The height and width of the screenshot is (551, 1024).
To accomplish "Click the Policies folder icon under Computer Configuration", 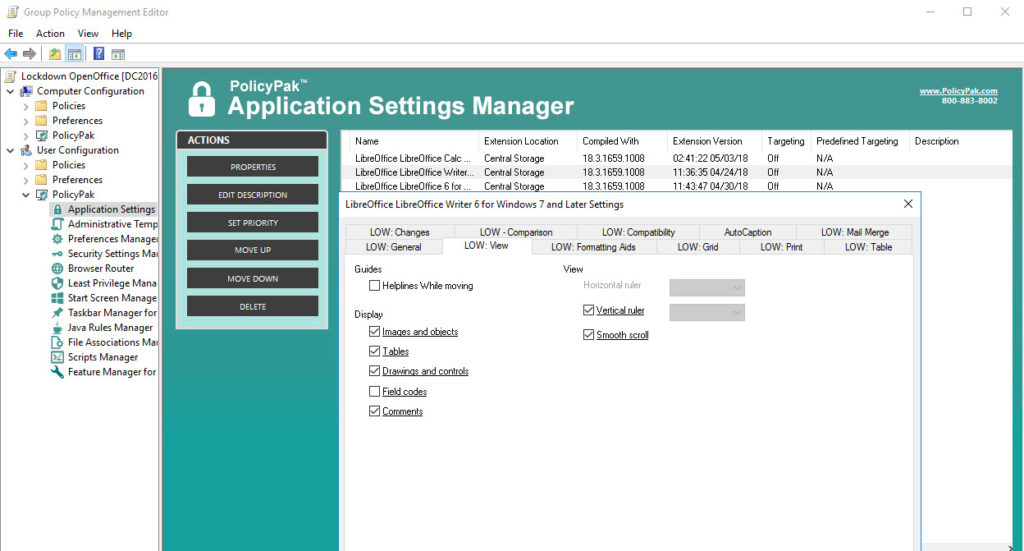I will point(42,106).
